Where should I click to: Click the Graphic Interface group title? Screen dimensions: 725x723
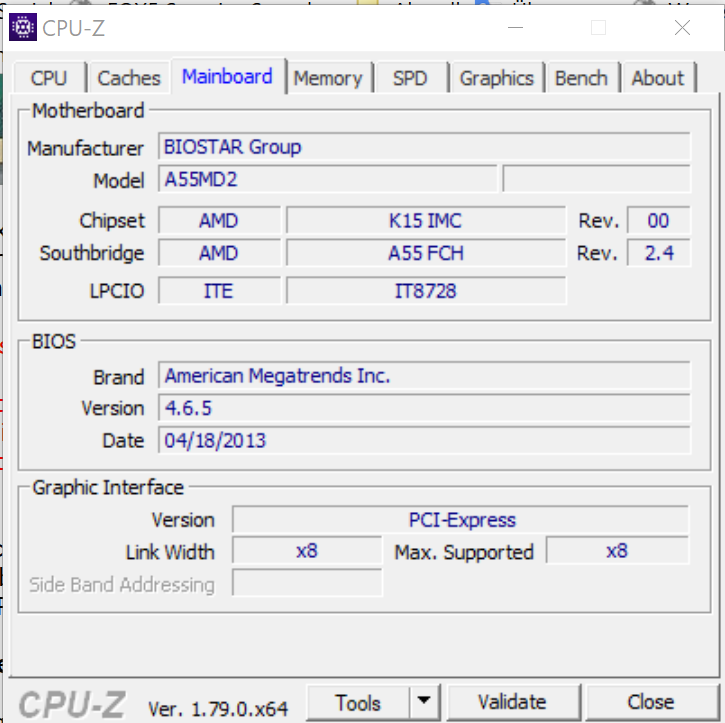[x=108, y=488]
